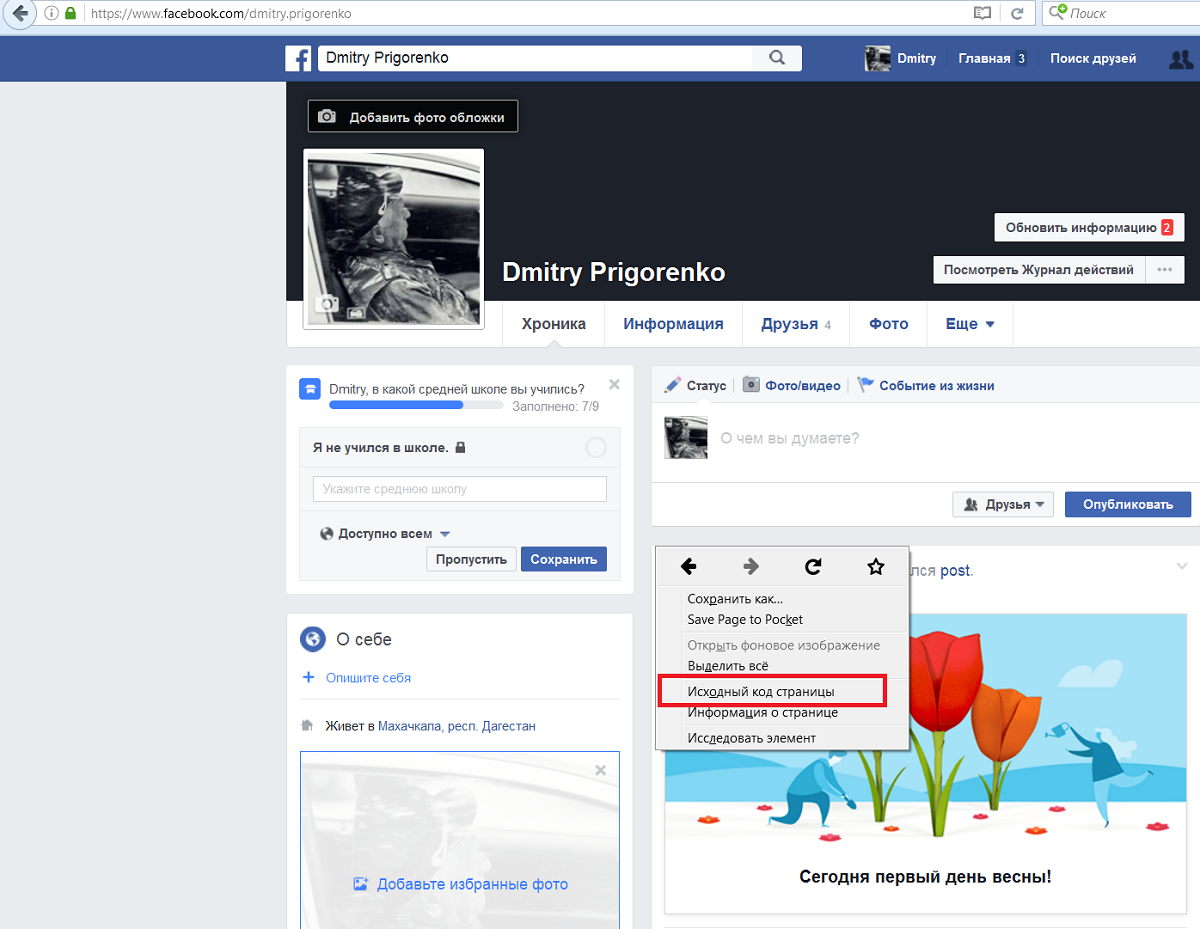Click the browser address bar URL
This screenshot has height=929, width=1200.
[x=221, y=14]
